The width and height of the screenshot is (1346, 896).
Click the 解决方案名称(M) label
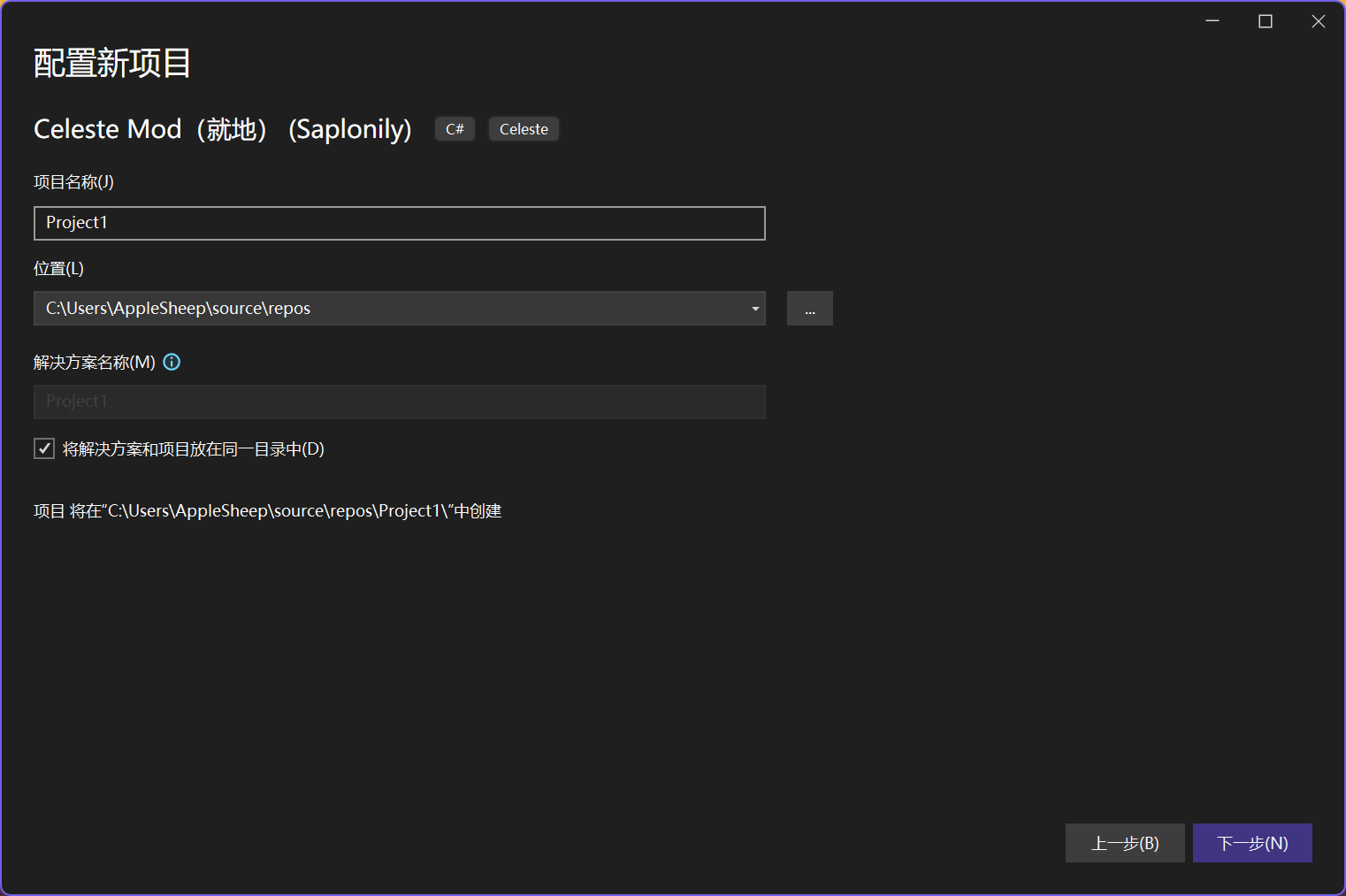pos(94,363)
